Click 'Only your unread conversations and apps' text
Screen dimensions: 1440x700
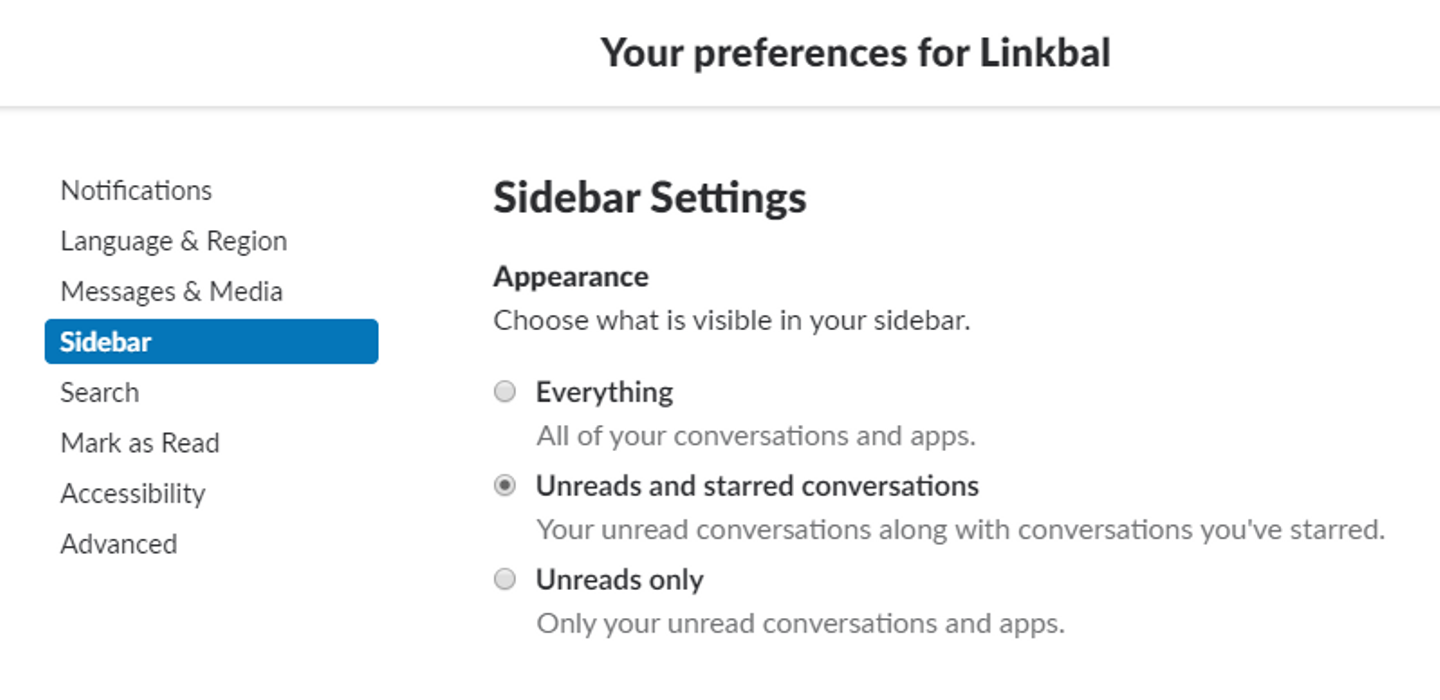(800, 624)
